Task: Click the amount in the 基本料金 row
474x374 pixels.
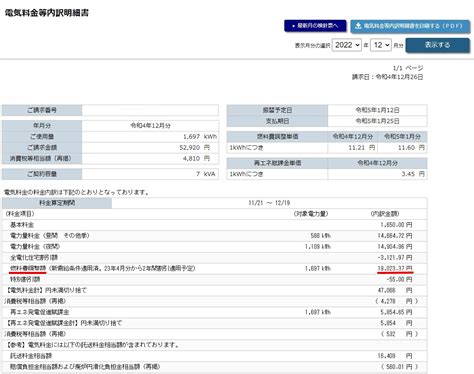Action: [396, 225]
